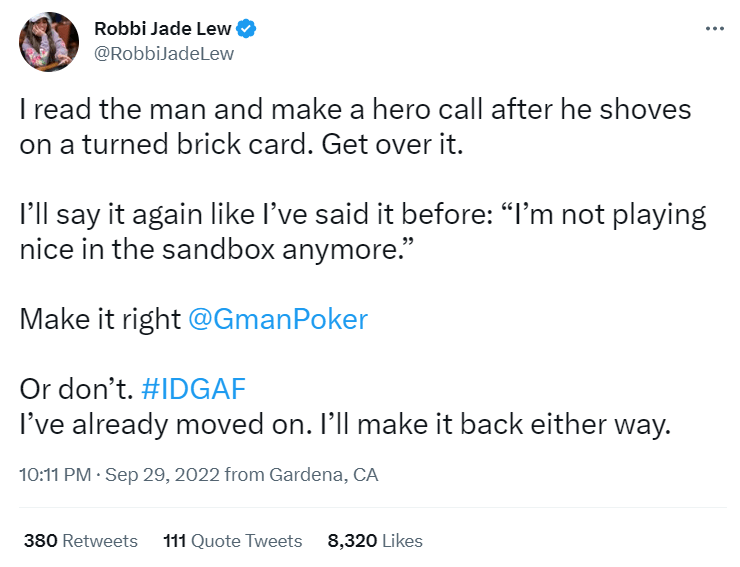
Task: Visit the @GmanPoker mention
Action: 278,320
